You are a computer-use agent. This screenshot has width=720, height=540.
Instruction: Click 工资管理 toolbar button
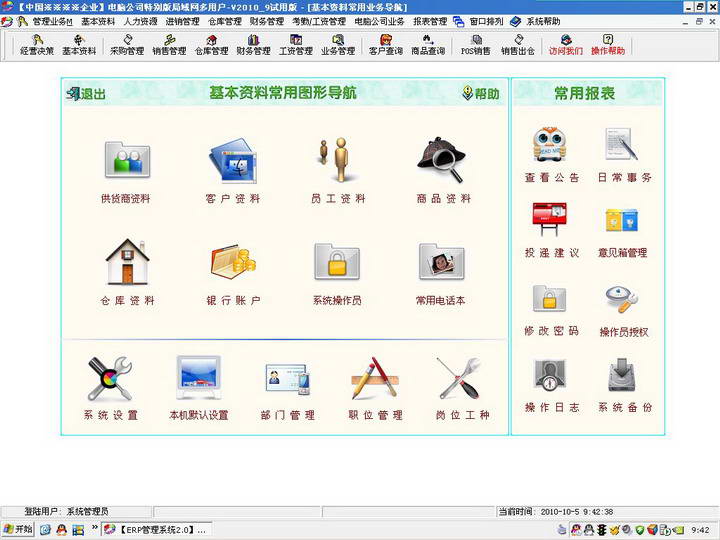(x=296, y=45)
